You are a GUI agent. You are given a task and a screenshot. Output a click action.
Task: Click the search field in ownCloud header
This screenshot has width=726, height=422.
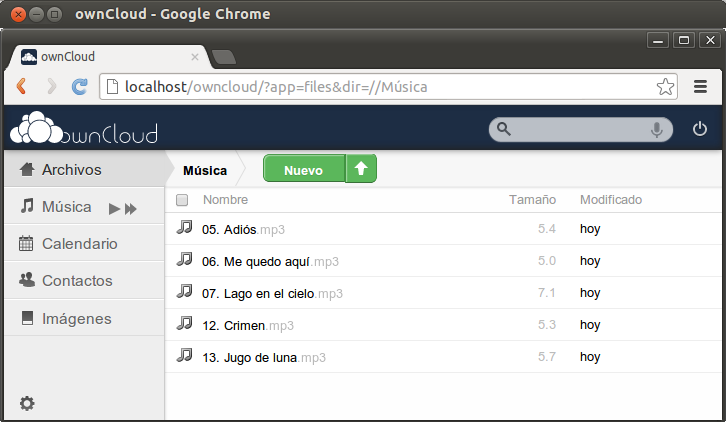pos(581,129)
